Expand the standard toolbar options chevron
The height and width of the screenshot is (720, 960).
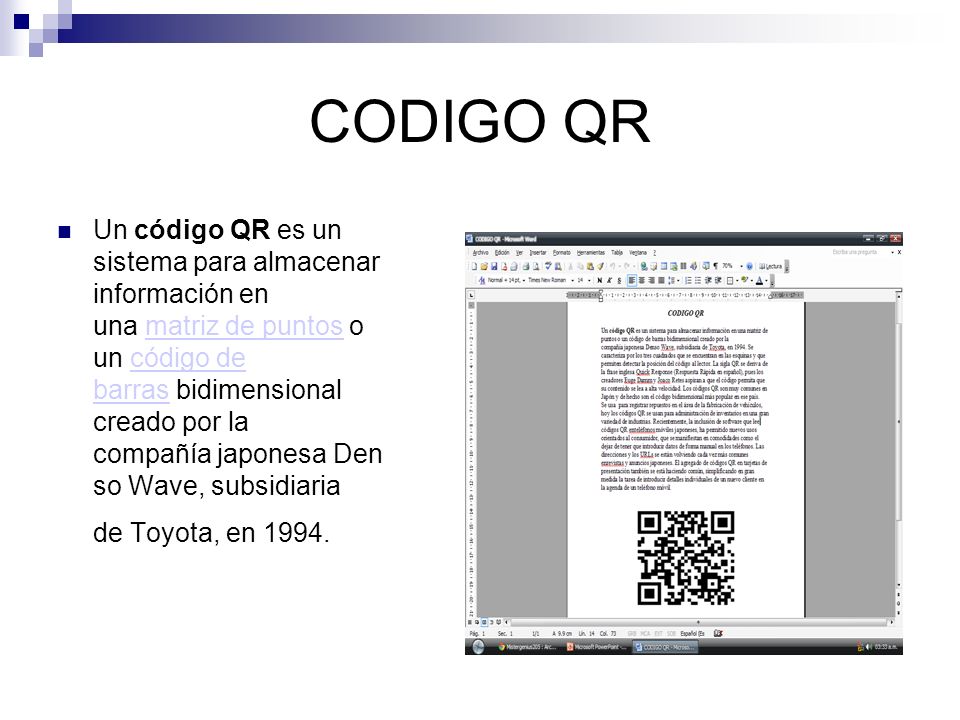pos(787,267)
